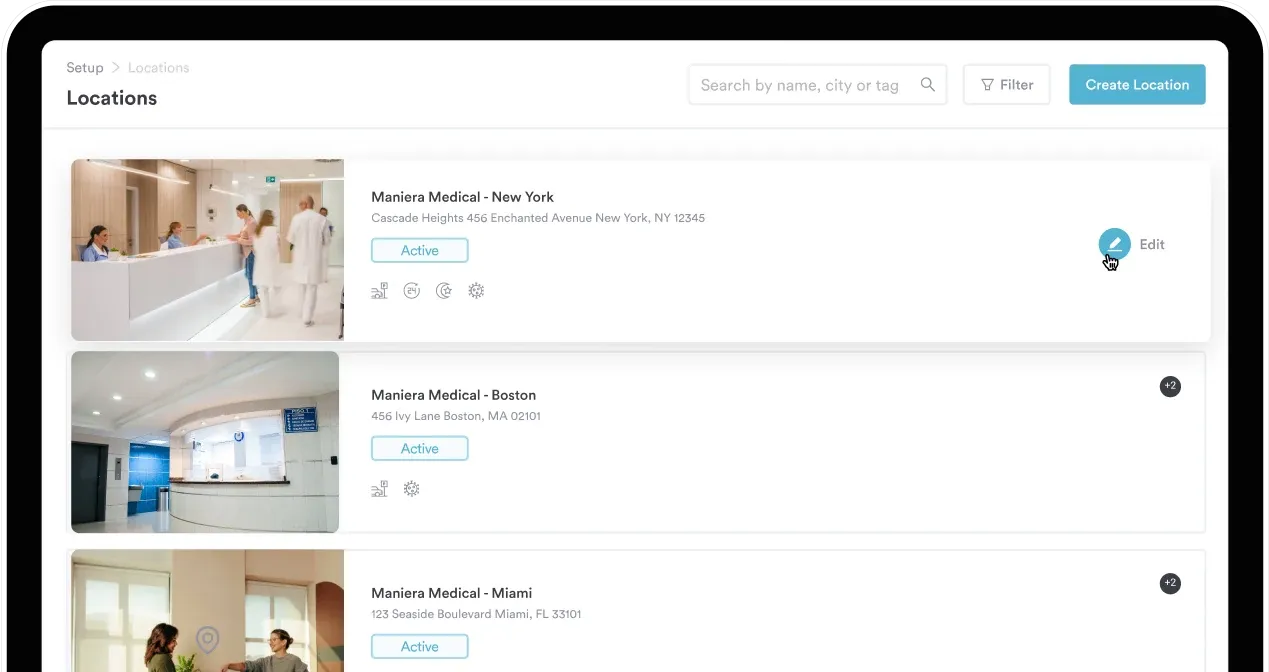Expand the +2 badge on Miami row

coord(1170,582)
